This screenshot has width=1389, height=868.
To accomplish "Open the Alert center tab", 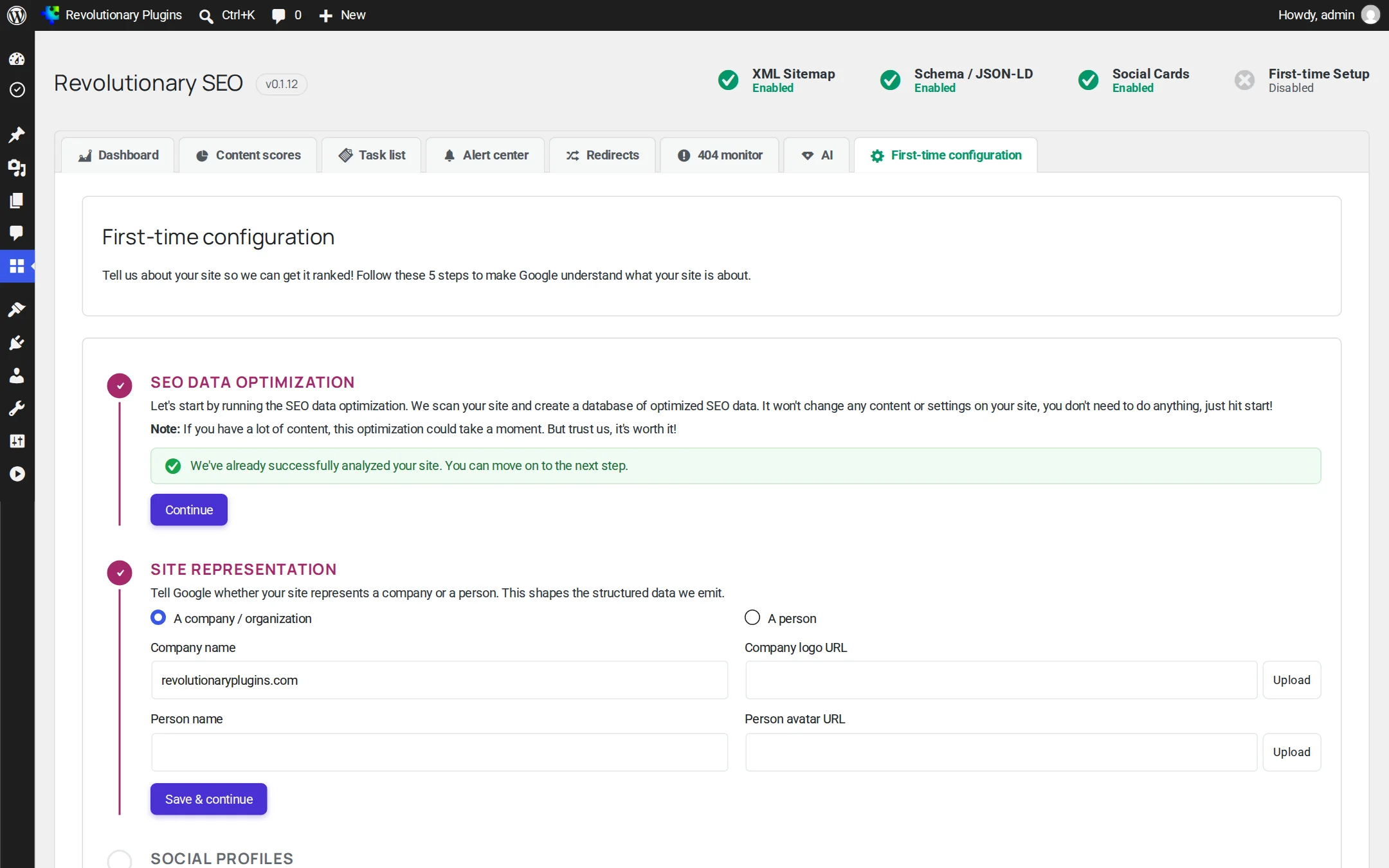I will click(x=486, y=155).
